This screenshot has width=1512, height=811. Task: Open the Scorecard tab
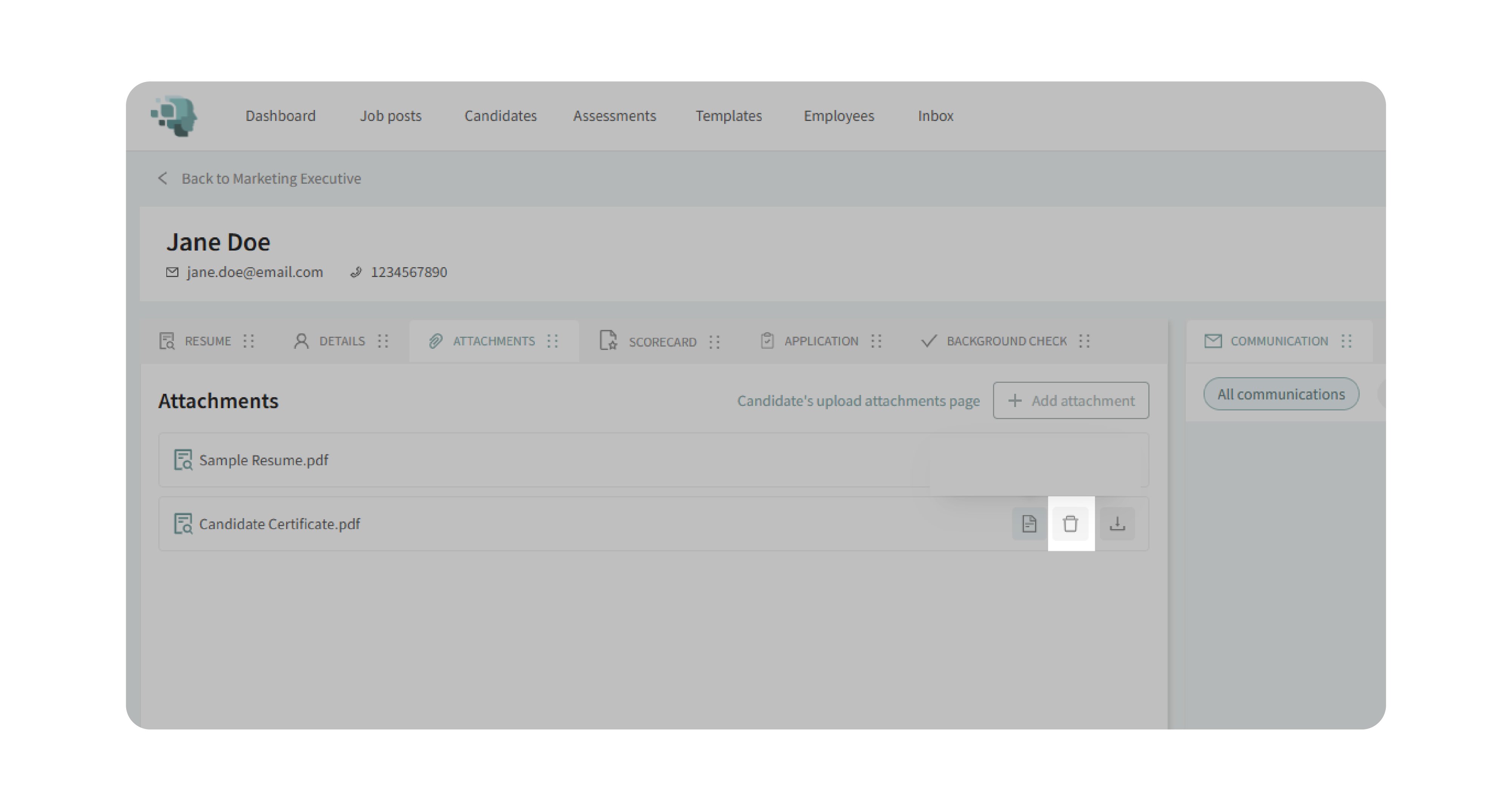(x=661, y=342)
